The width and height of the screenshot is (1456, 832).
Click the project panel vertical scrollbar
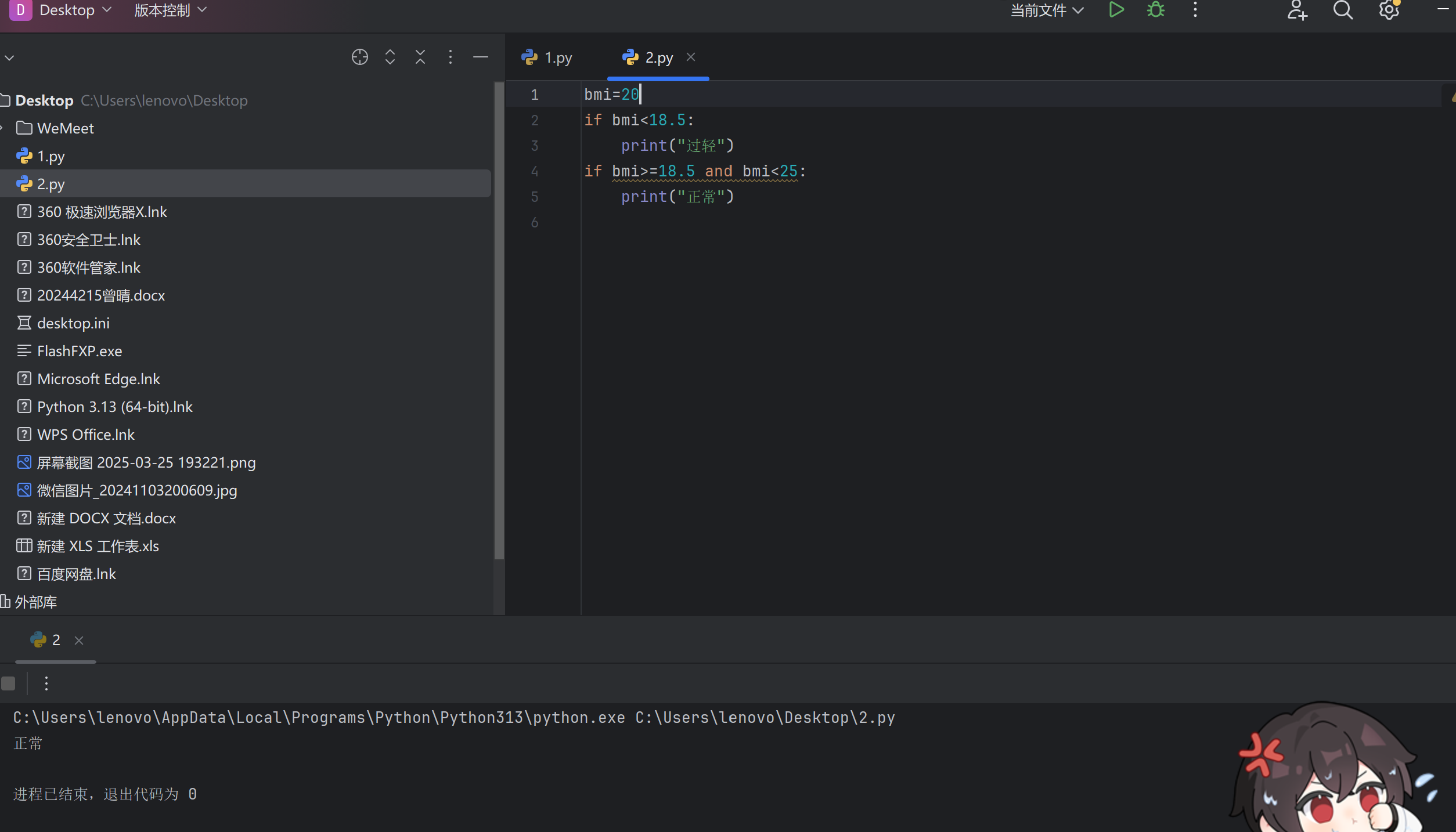[499, 319]
